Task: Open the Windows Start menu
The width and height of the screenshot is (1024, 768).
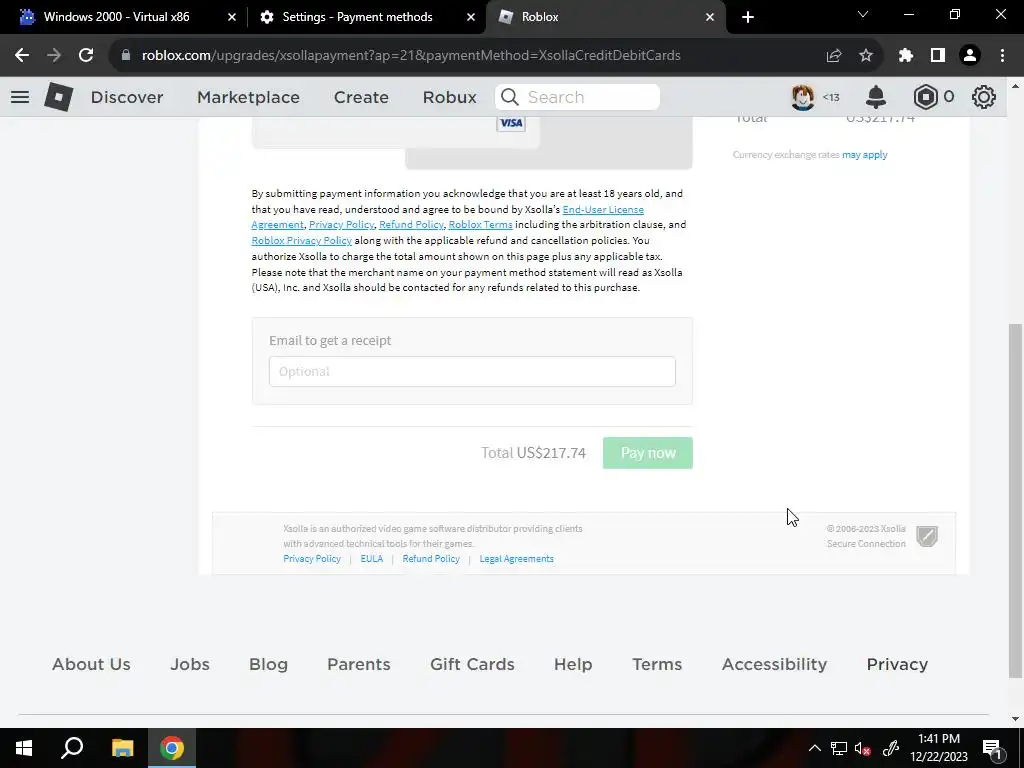Action: [x=24, y=748]
